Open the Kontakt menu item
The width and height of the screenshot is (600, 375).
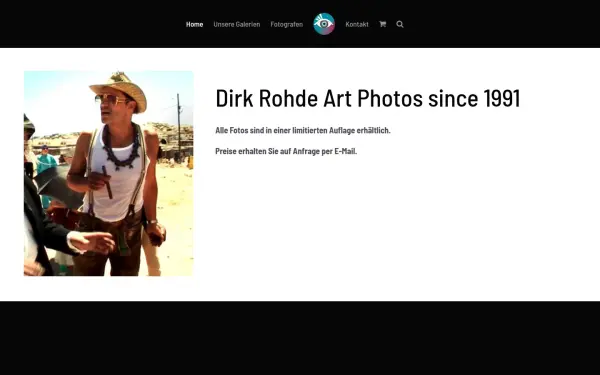(x=357, y=24)
